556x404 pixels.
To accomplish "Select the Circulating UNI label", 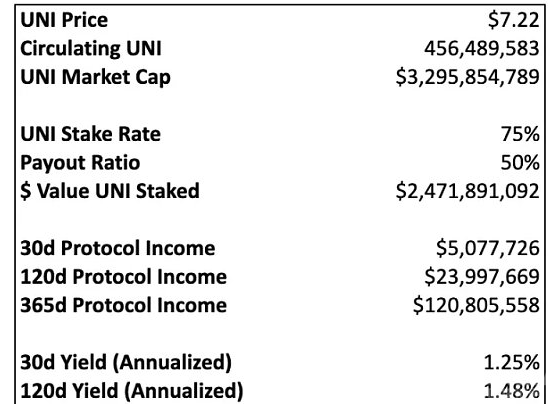I will (91, 49).
